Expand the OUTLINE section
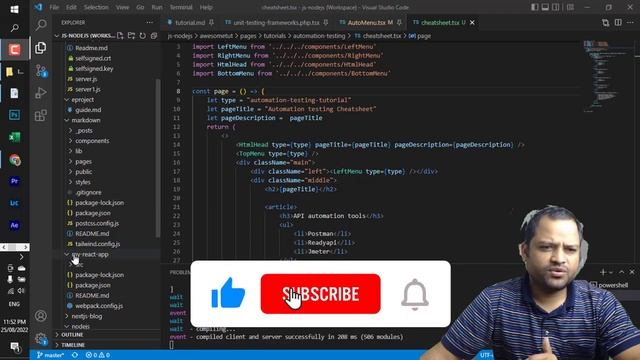This screenshot has width=640, height=360. [72, 335]
